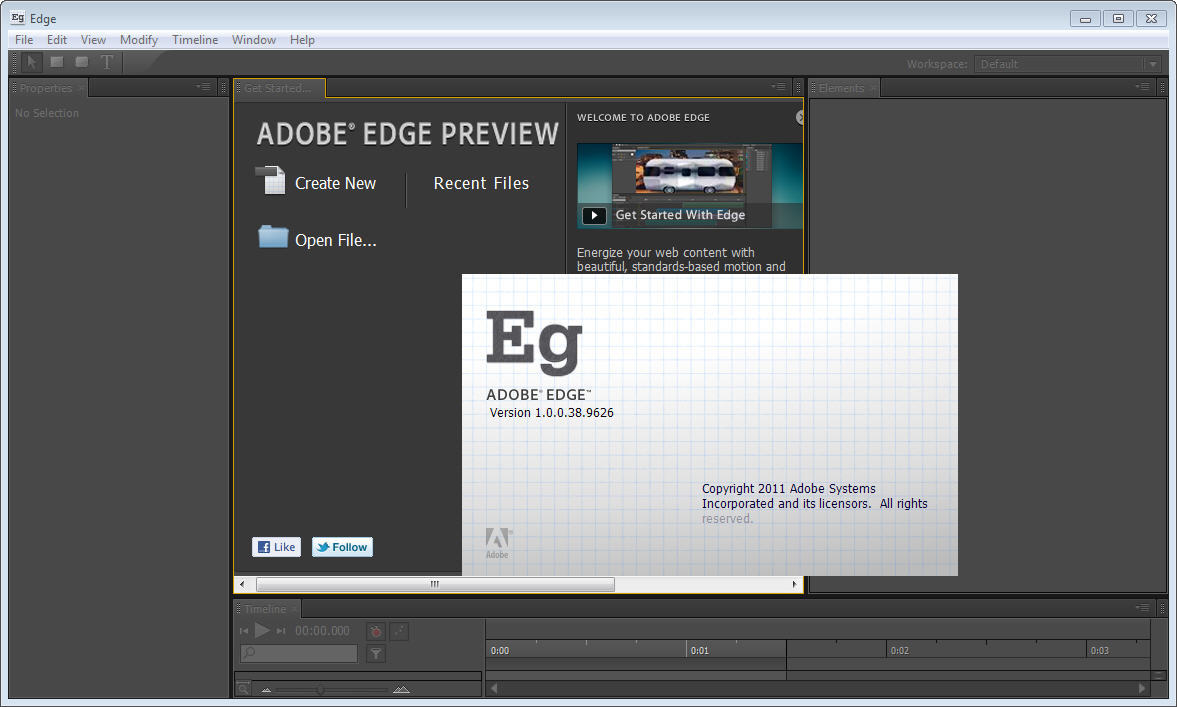Click the 0:03 mark on timeline ruler

[x=1100, y=651]
